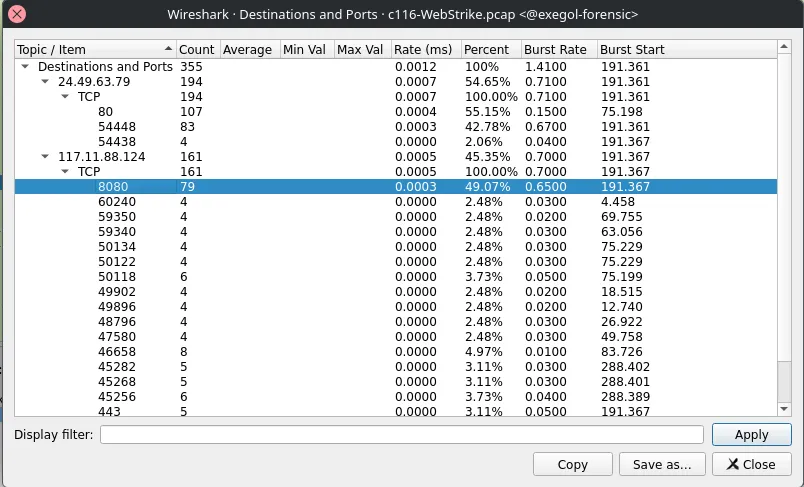The image size is (804, 487).
Task: Select the port 46658 row
Action: 396,352
